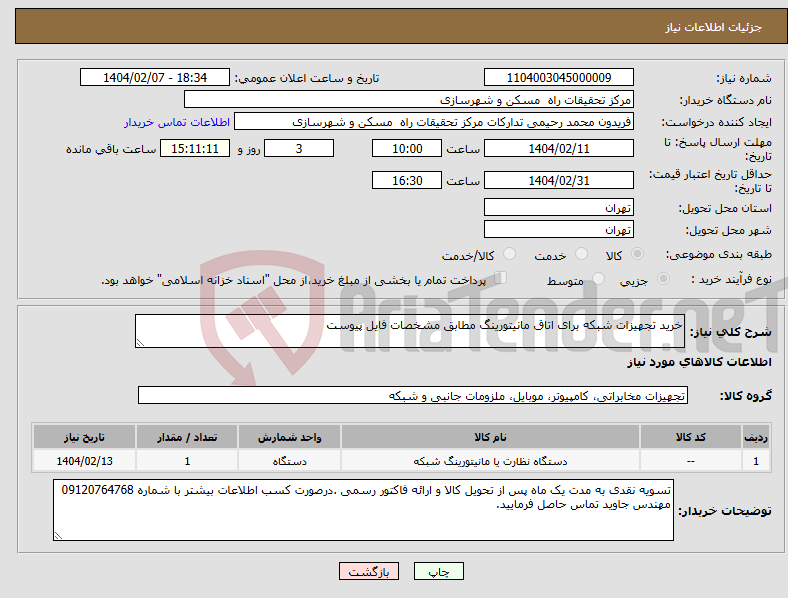Click the resize handle of description textarea
The height and width of the screenshot is (598, 788).
(x=140, y=343)
